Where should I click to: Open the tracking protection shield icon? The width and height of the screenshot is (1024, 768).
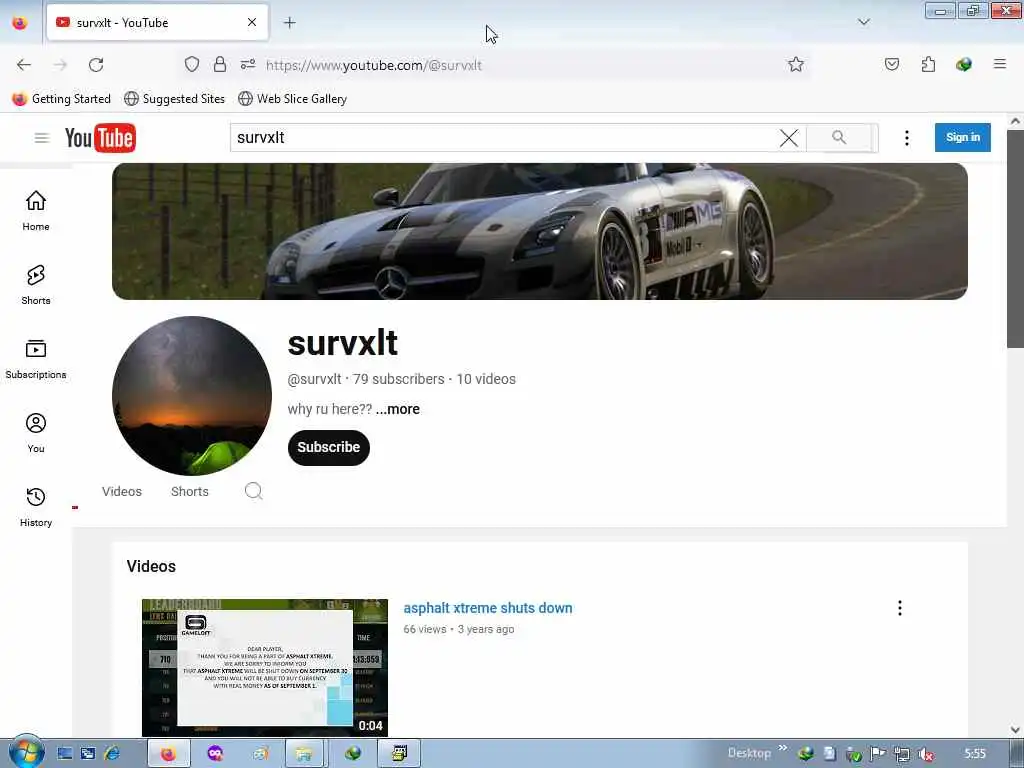pos(191,64)
